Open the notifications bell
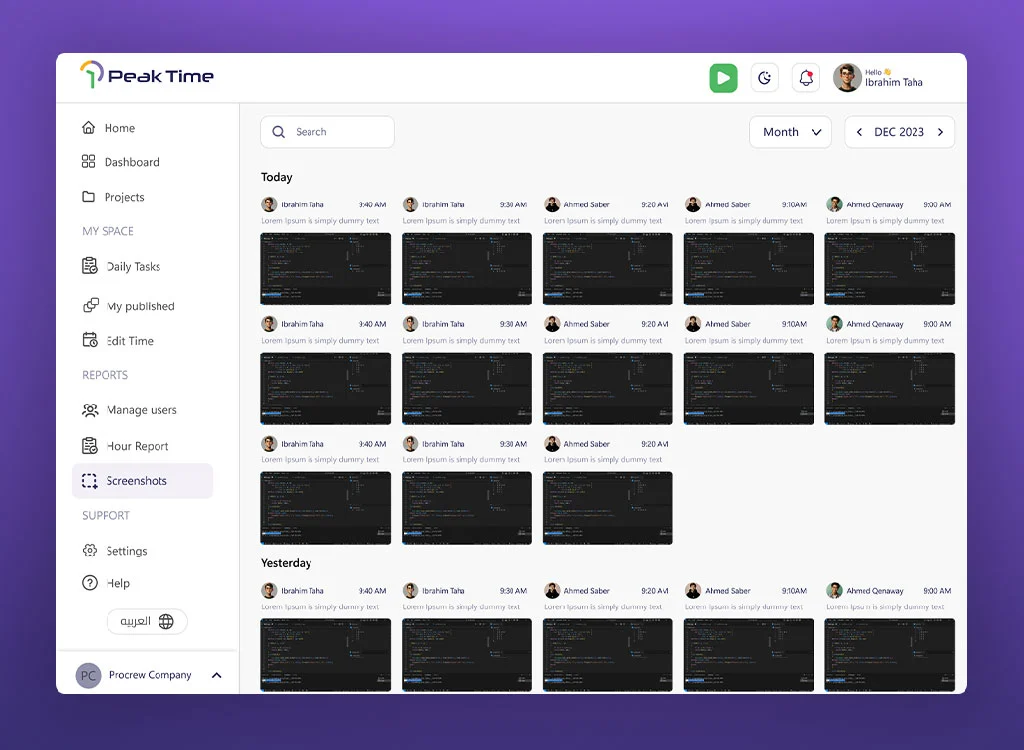1024x750 pixels. coord(806,77)
